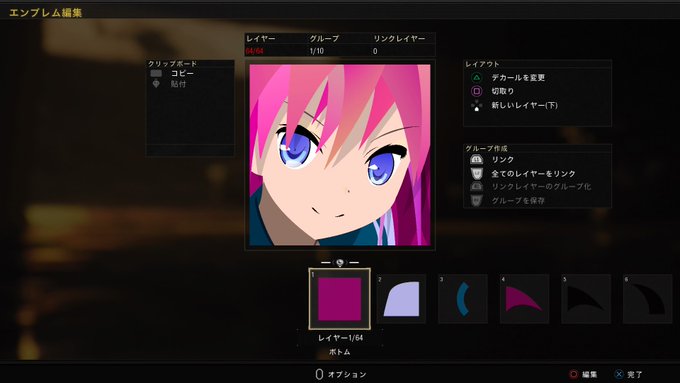Select layer 2 lavender shape thumbnail
Screen dimensions: 680x383
[401, 299]
